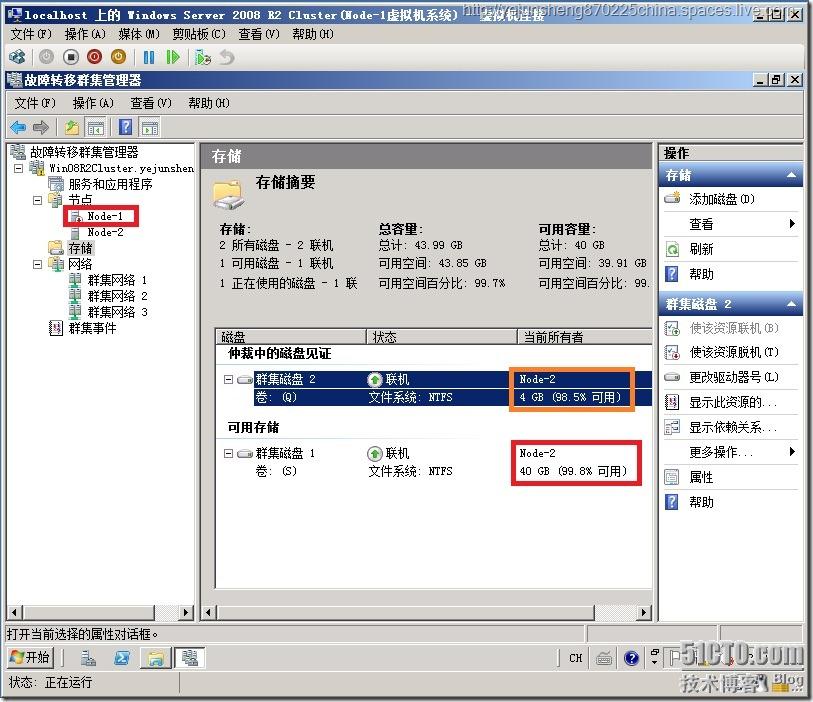Click the orange VM save state button
The height and width of the screenshot is (702, 813).
tap(118, 57)
